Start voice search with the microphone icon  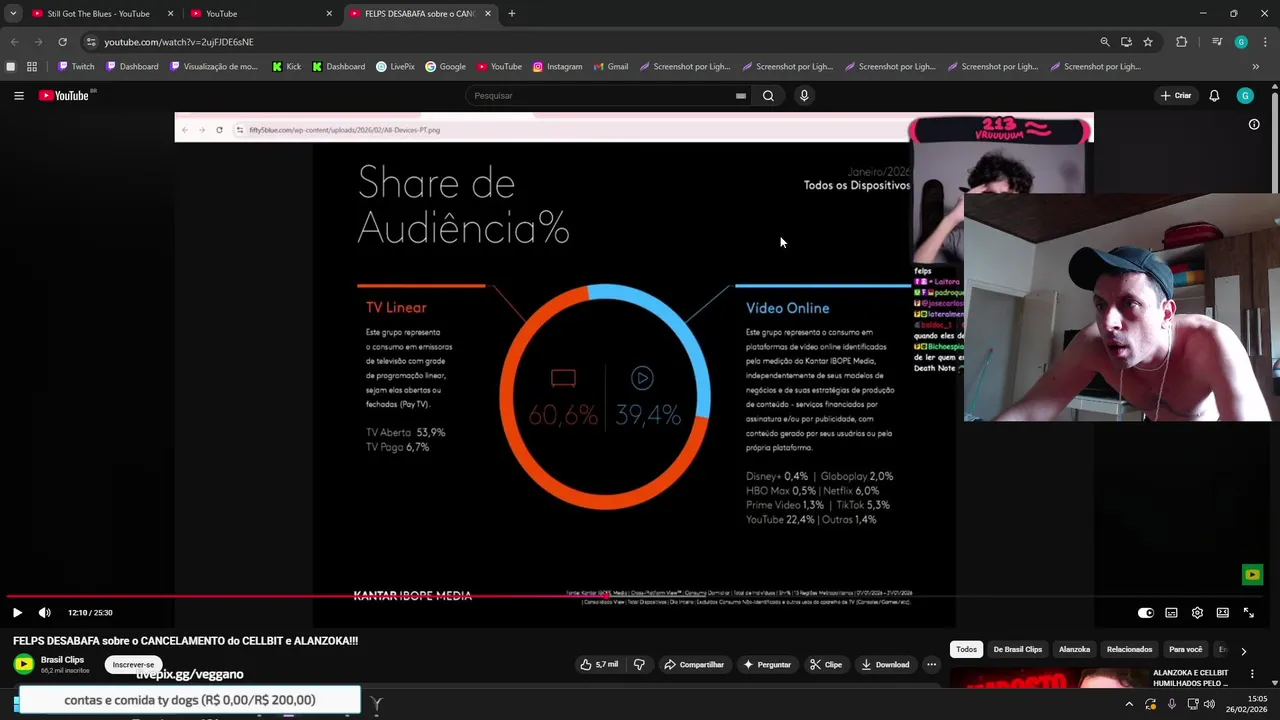(804, 96)
